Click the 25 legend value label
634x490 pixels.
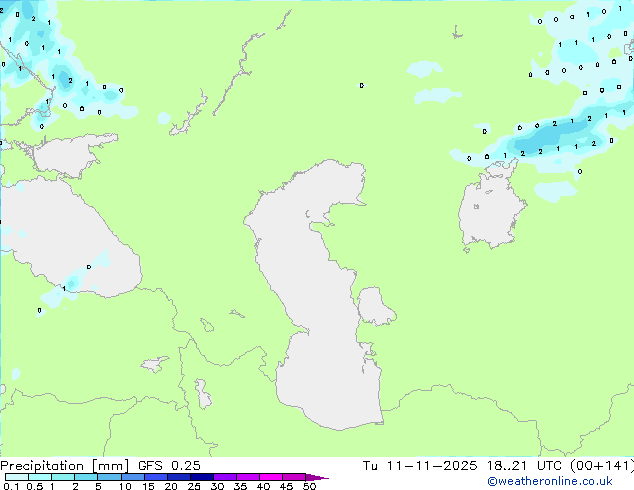click(194, 486)
